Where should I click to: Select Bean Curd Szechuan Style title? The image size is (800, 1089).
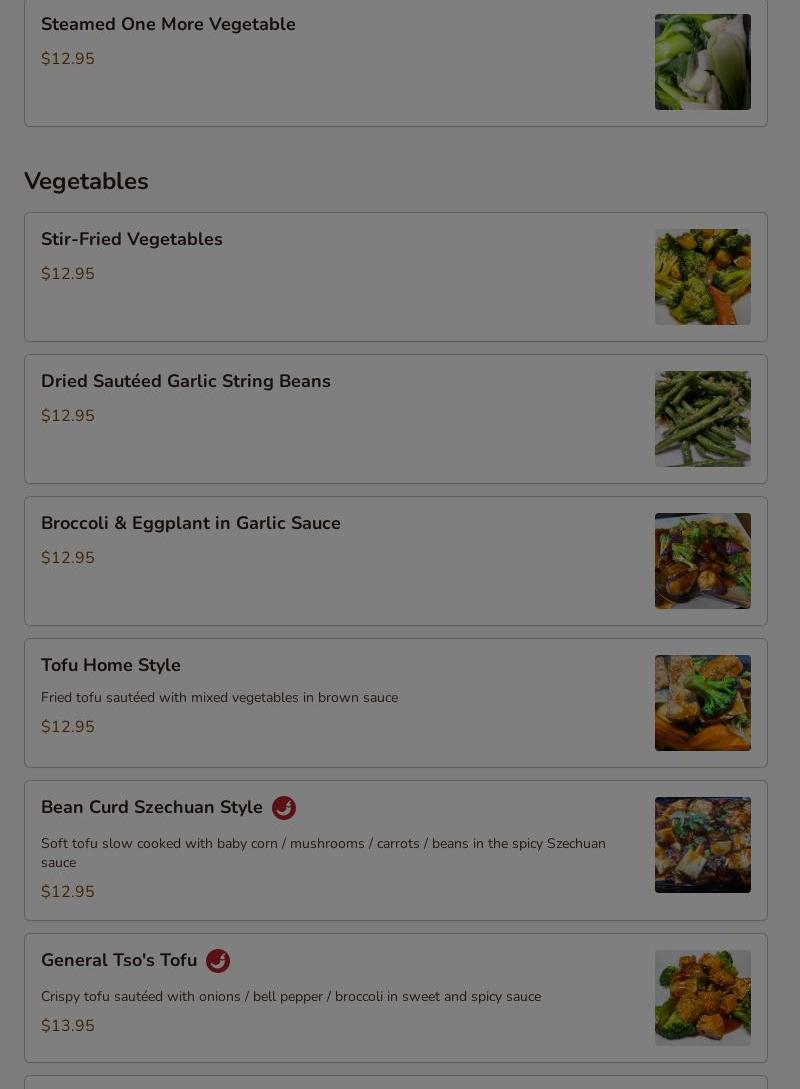click(x=151, y=807)
